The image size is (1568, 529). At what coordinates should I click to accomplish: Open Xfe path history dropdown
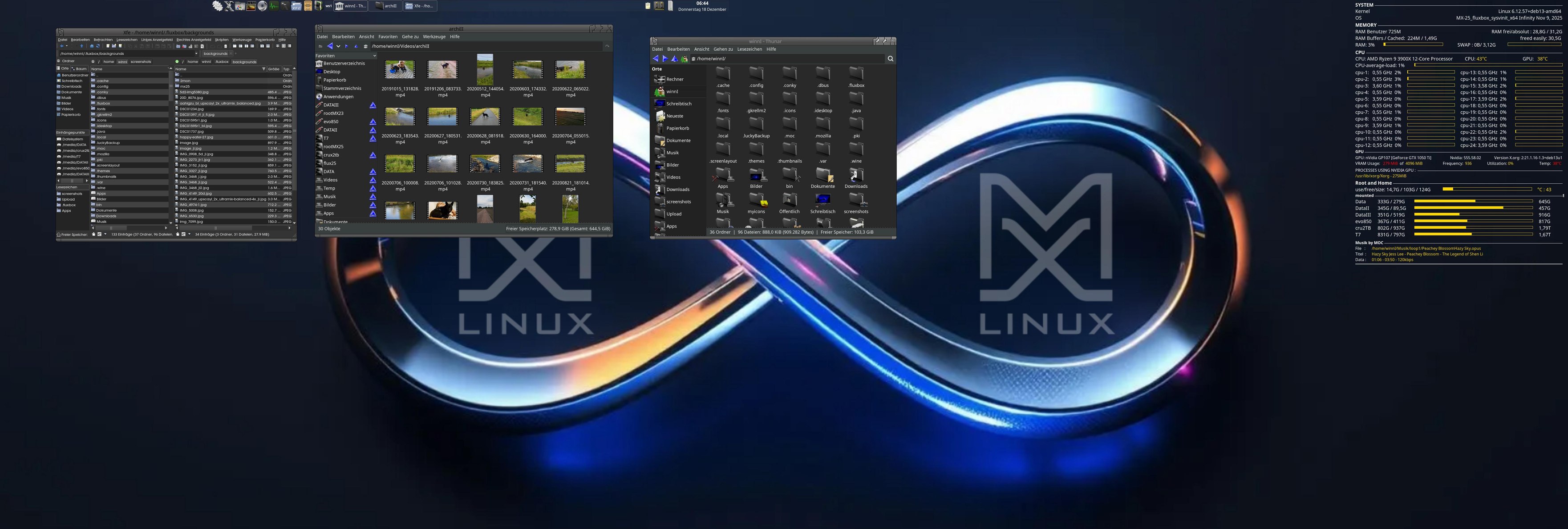click(x=196, y=53)
